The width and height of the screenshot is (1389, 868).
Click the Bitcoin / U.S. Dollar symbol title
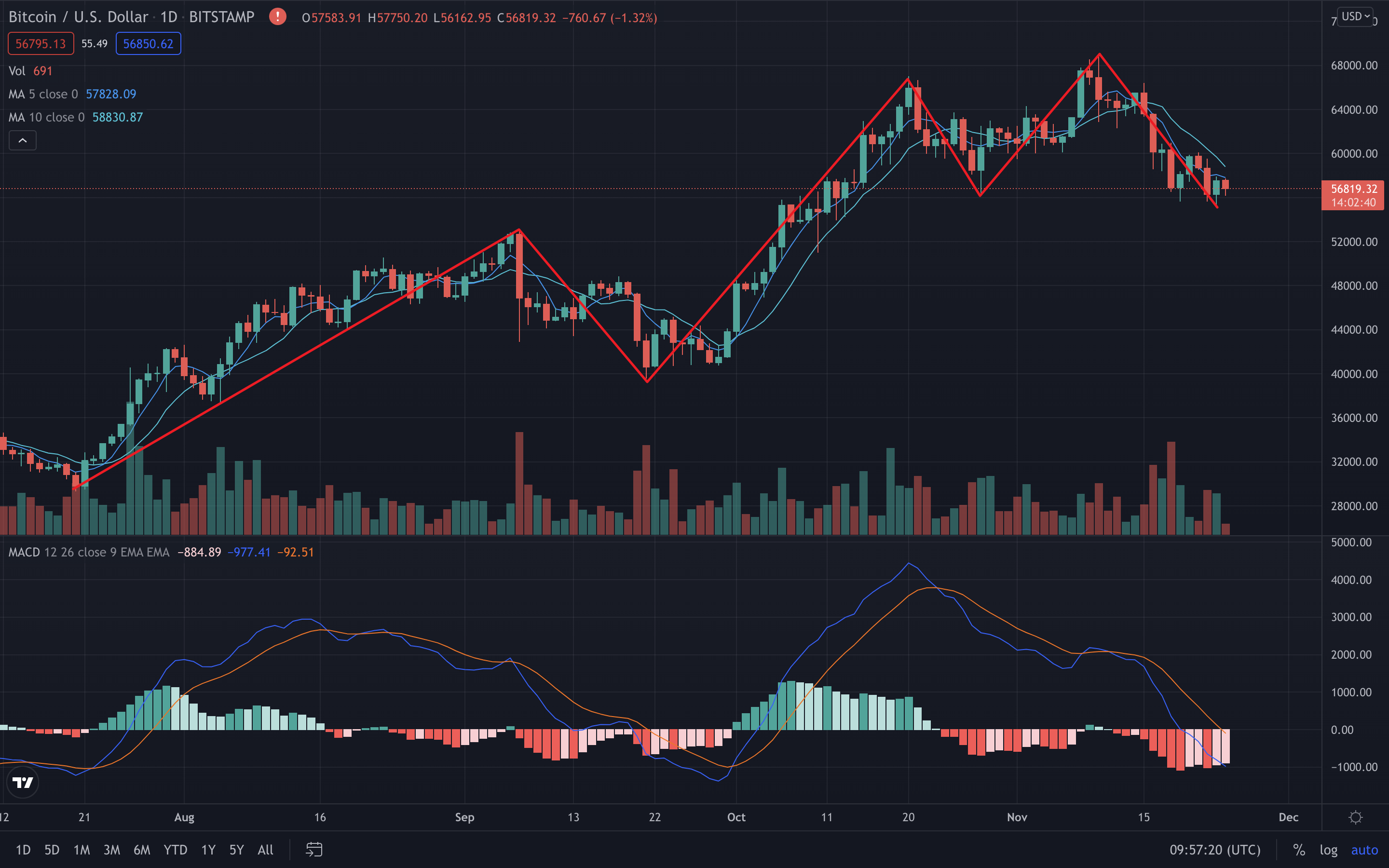78,17
